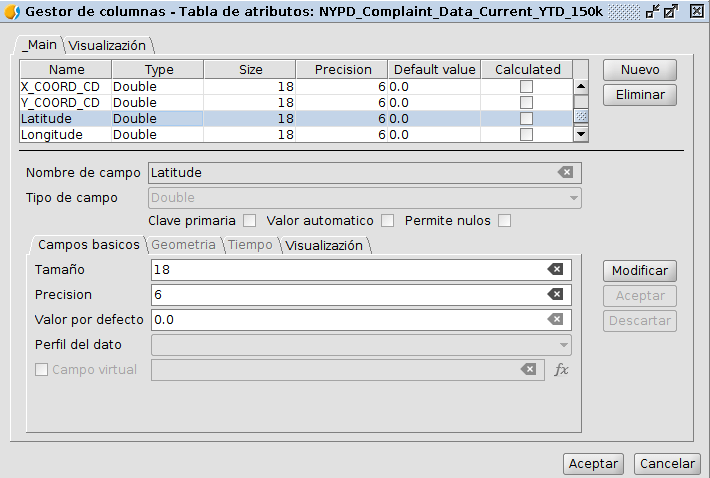
Task: Click the Eliminar button
Action: click(x=639, y=95)
